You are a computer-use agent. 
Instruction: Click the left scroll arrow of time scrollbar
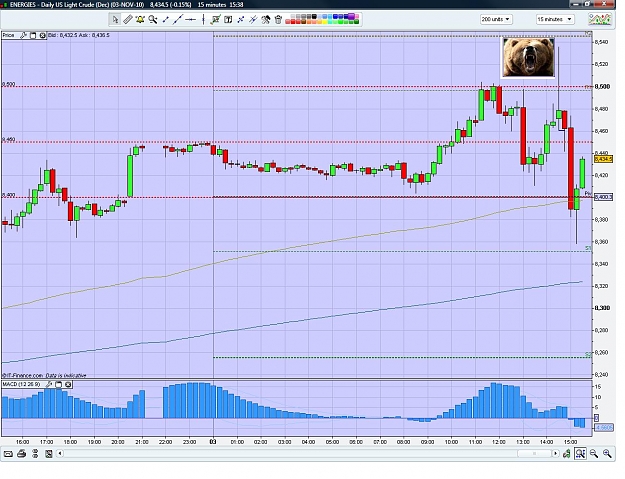point(60,453)
